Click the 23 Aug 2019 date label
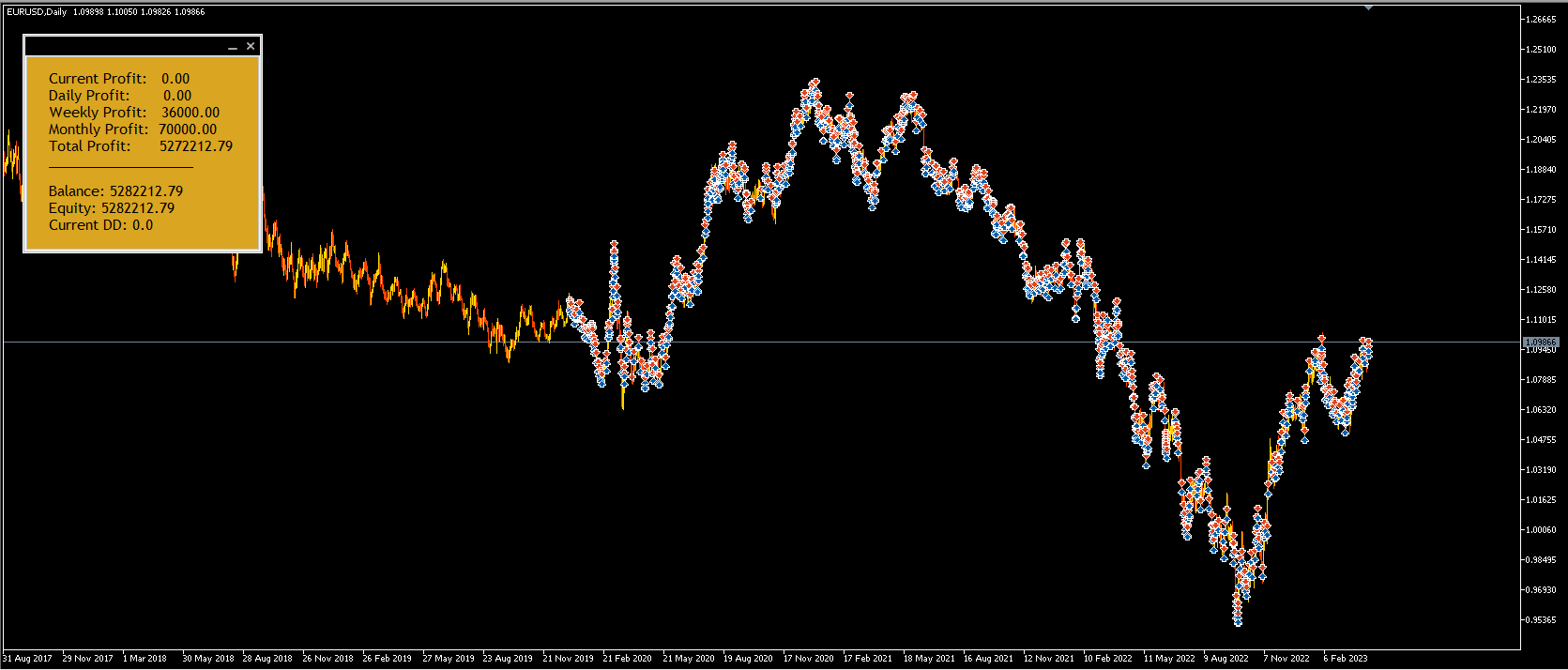 [508, 659]
